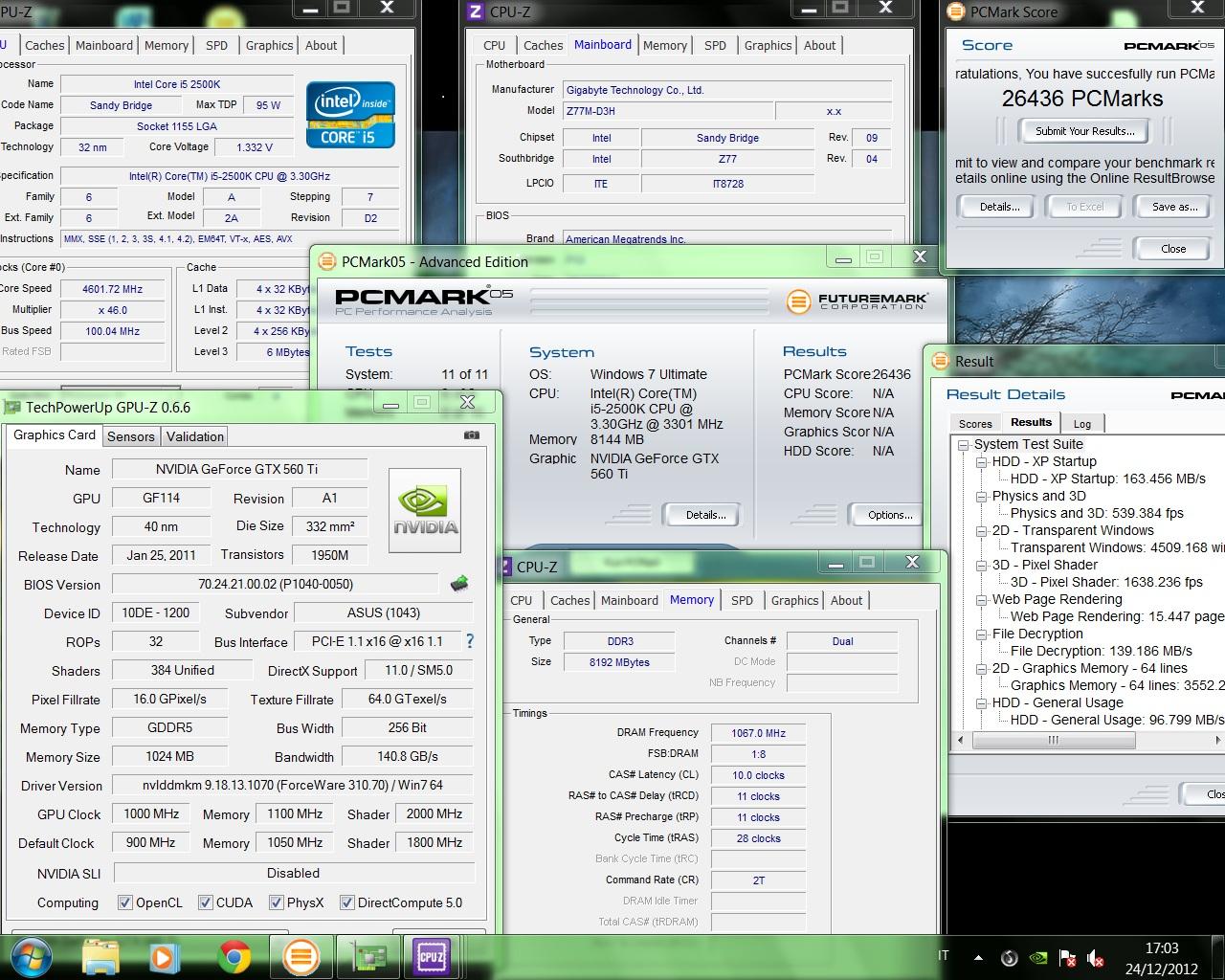The width and height of the screenshot is (1225, 980).
Task: Click the Bus Interface question mark help
Action: click(470, 641)
